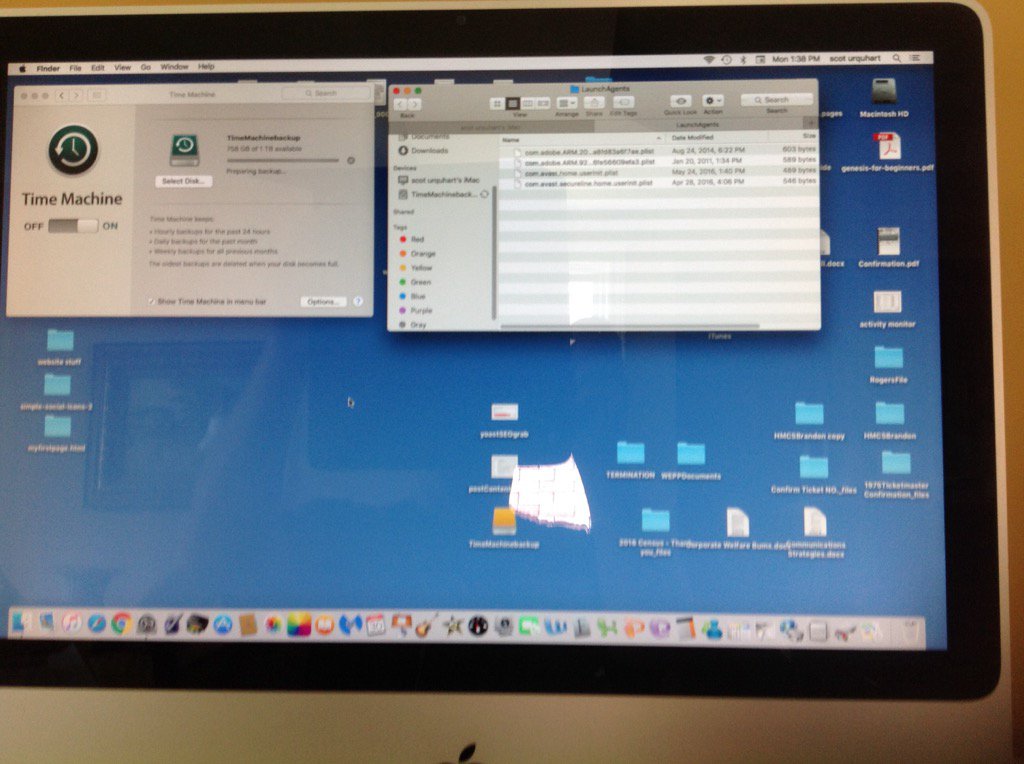Open the Arrange dropdown in Finder toolbar

(566, 103)
